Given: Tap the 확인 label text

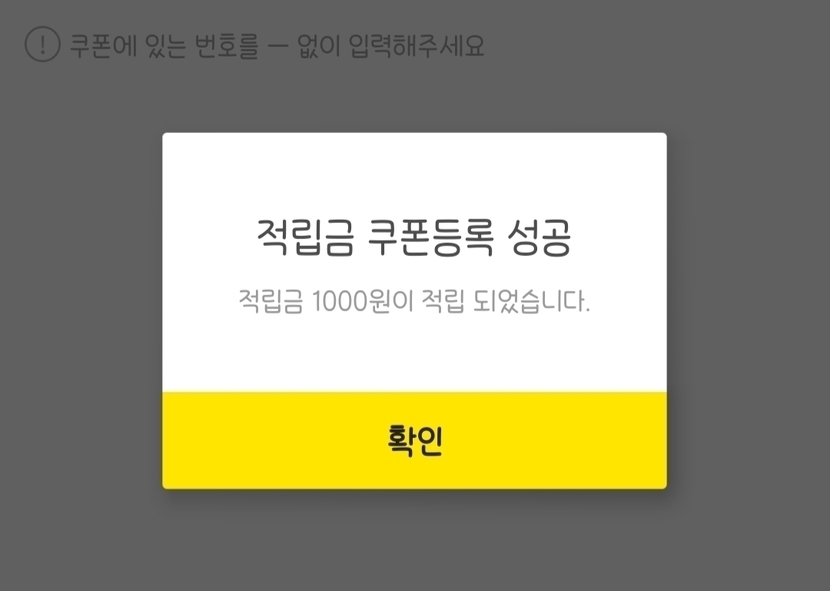Looking at the screenshot, I should (415, 441).
